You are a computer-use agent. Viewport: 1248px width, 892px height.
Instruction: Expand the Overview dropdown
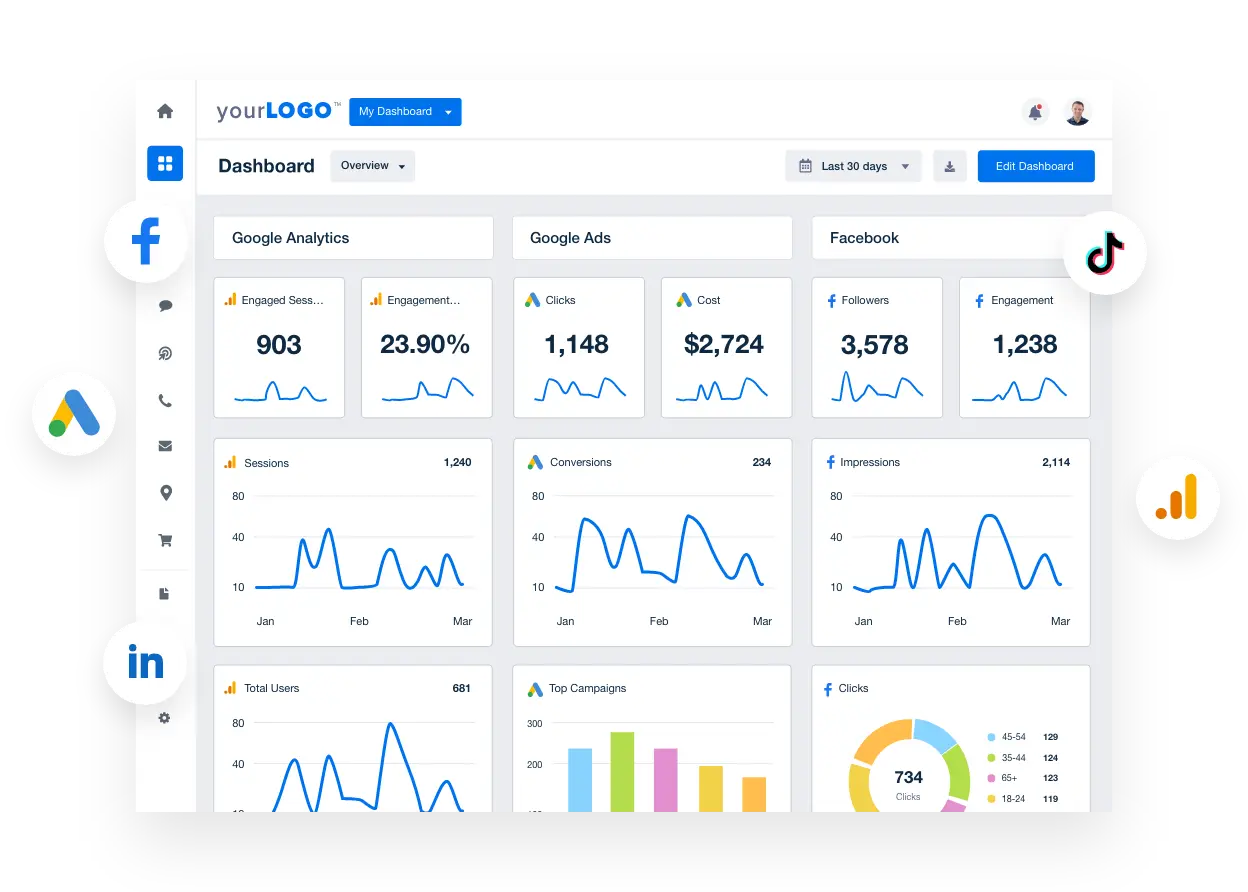[372, 166]
